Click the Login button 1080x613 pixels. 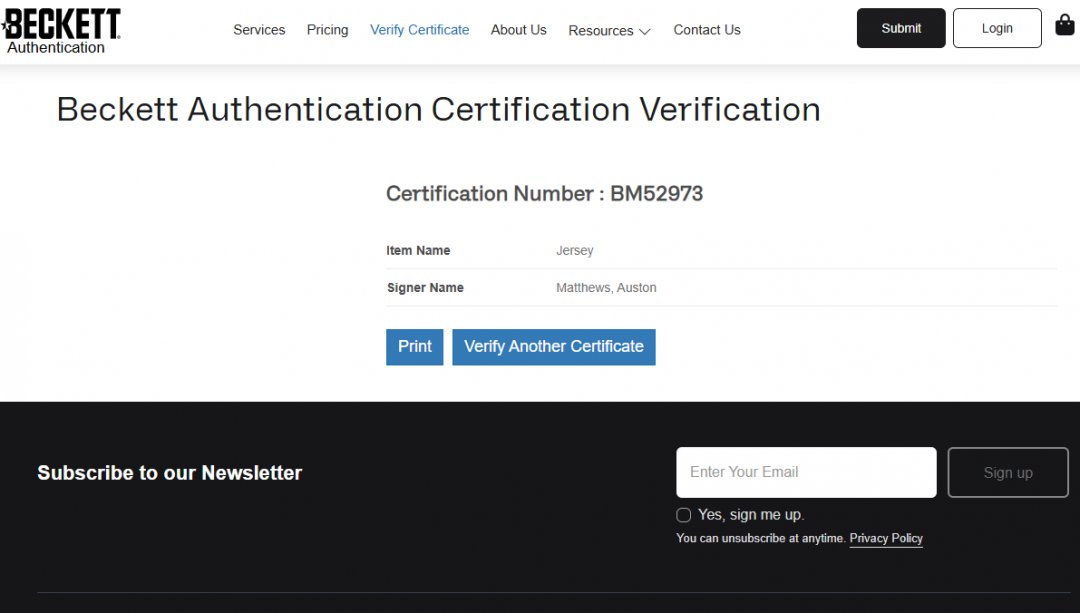pyautogui.click(x=996, y=28)
